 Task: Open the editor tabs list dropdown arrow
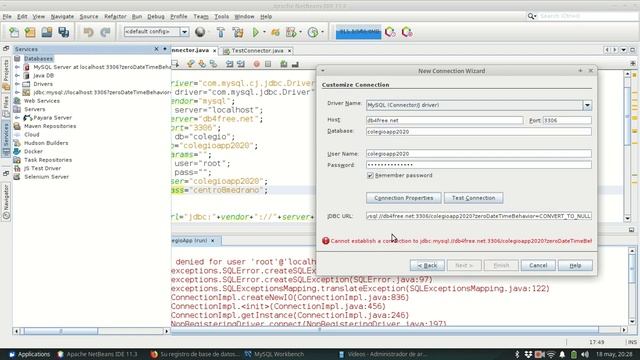point(624,50)
